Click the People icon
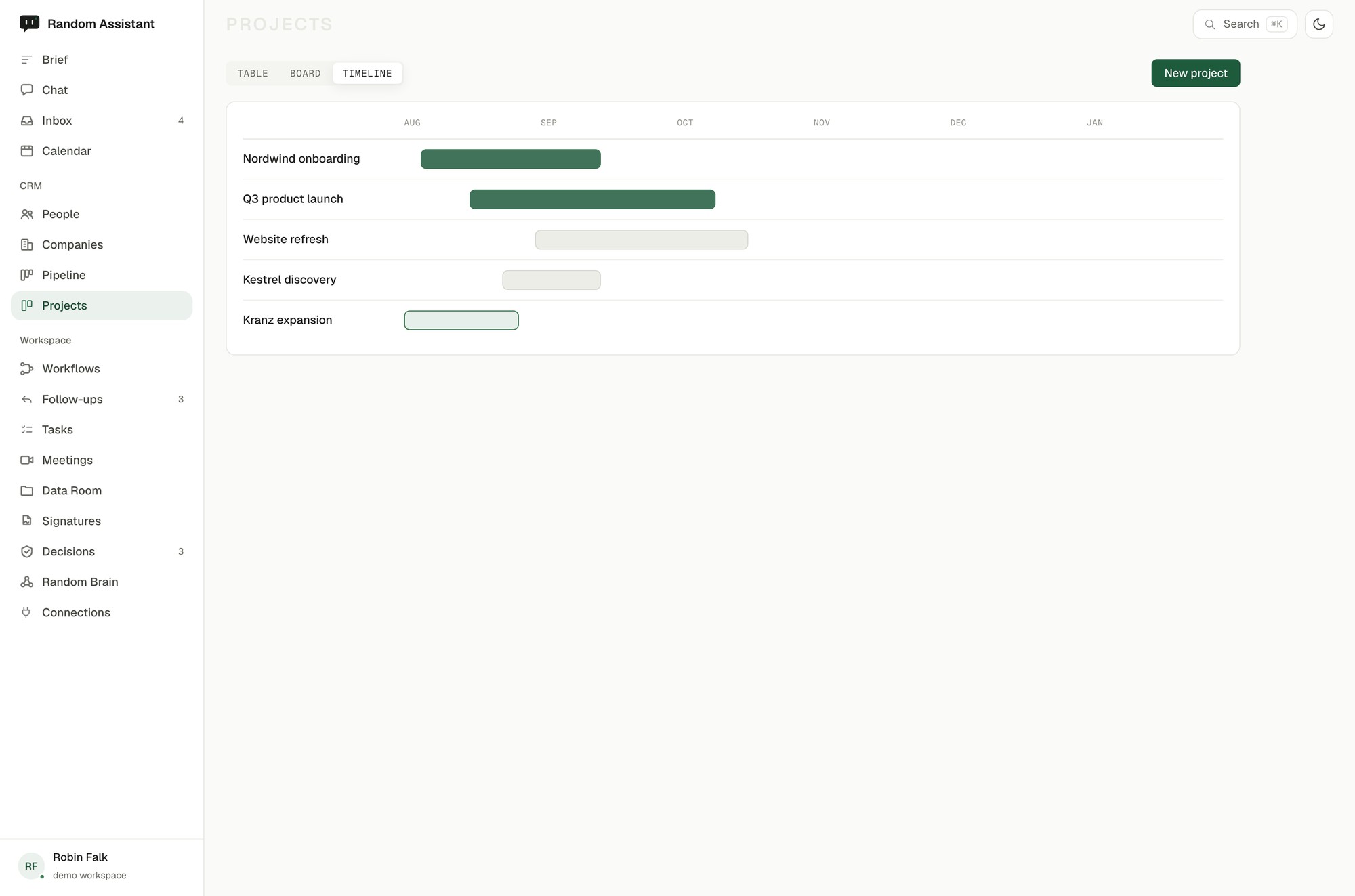This screenshot has width=1355, height=896. tap(26, 214)
